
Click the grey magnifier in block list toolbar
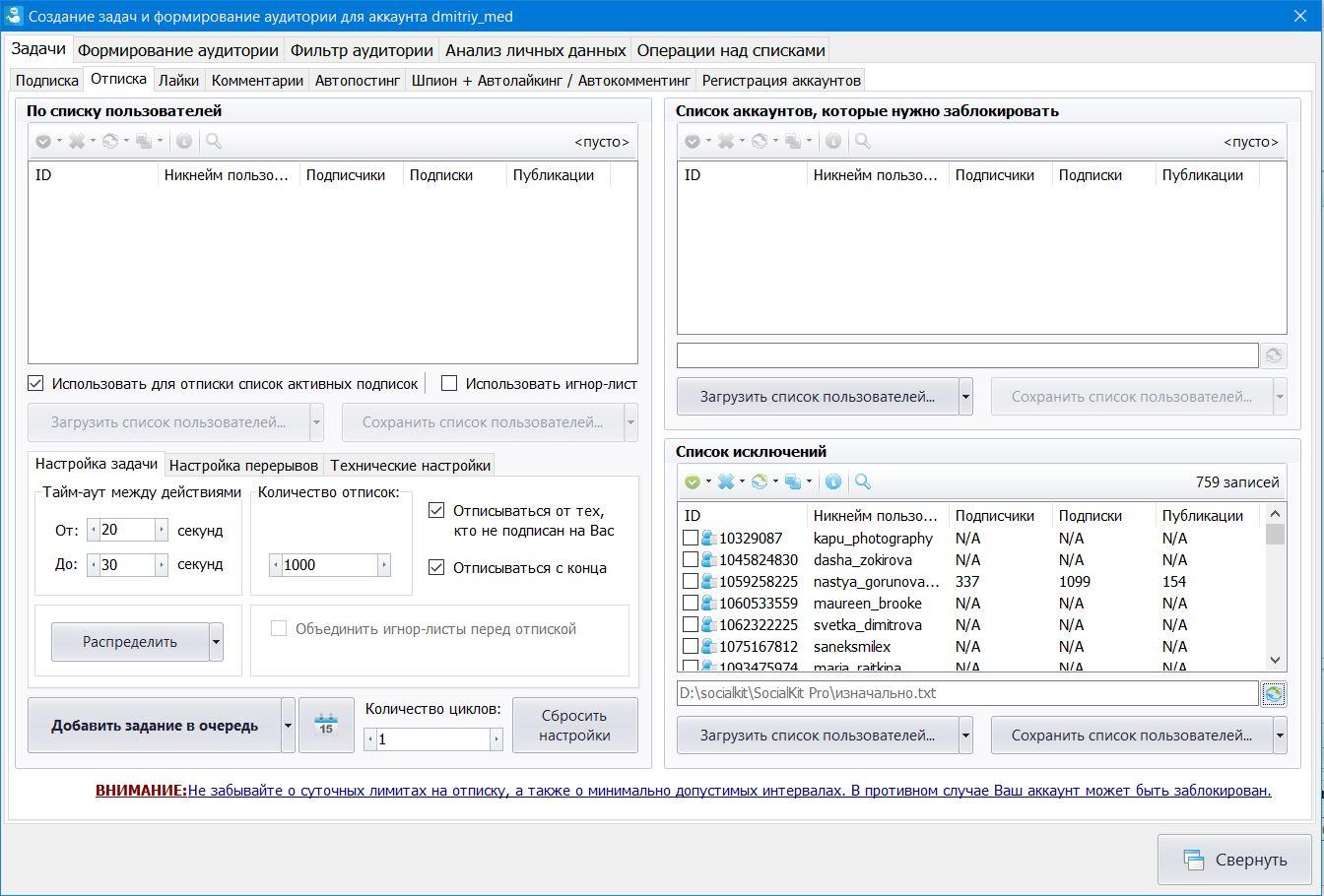pos(863,142)
